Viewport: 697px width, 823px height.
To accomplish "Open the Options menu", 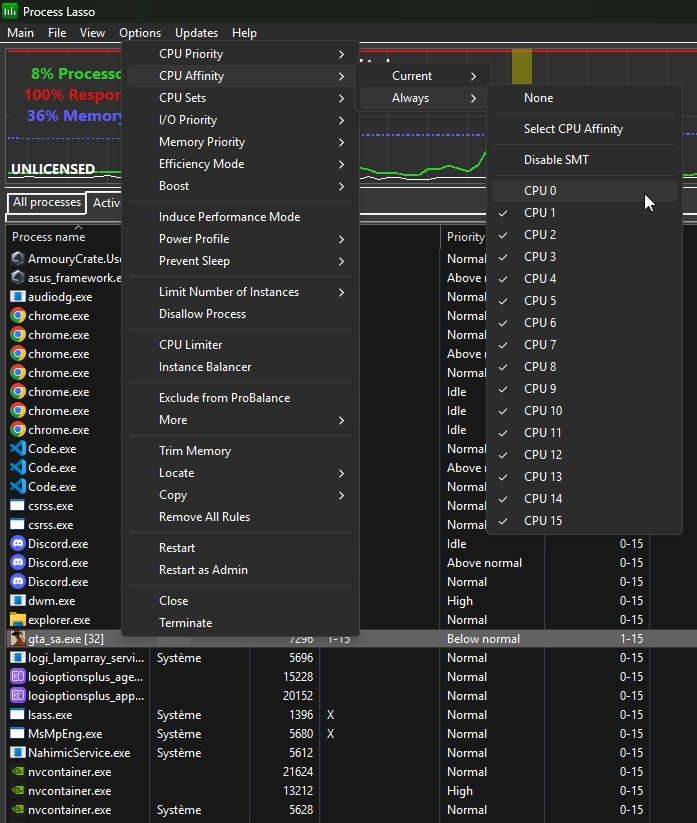I will click(140, 33).
